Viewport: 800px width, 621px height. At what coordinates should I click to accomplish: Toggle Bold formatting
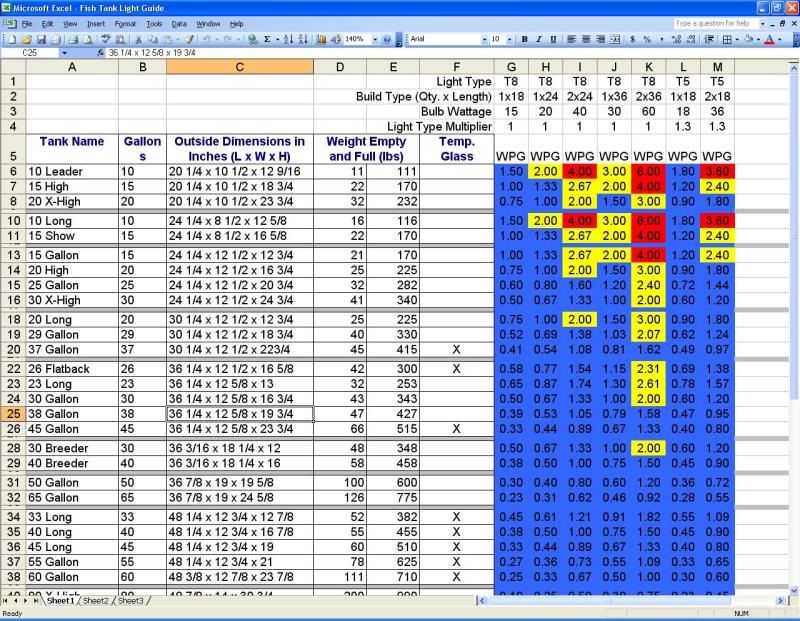pos(524,39)
